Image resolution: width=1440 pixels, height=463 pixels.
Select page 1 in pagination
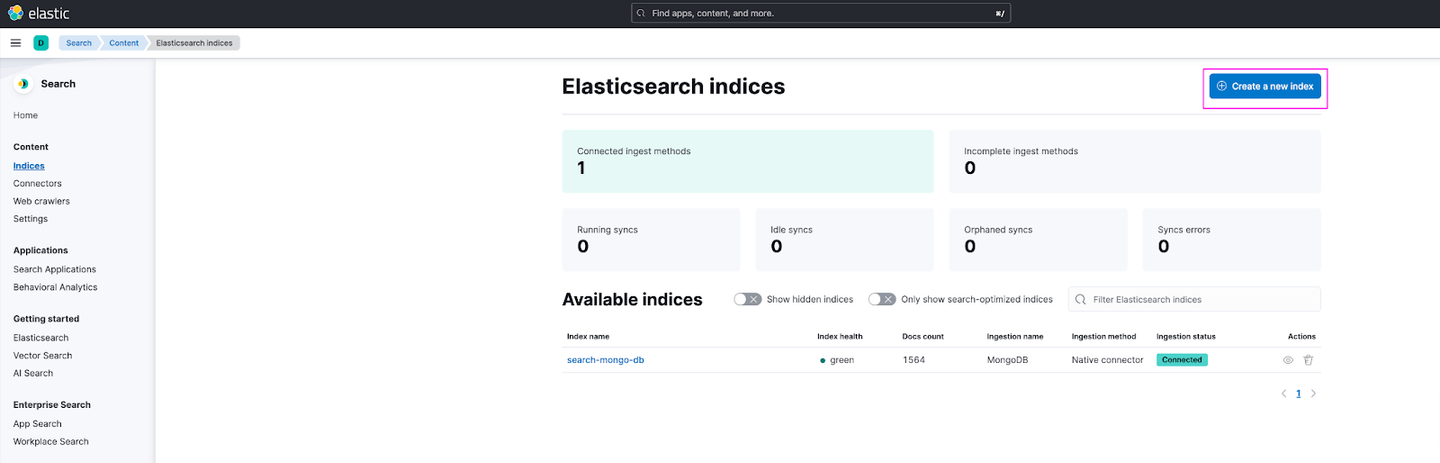coord(1298,394)
